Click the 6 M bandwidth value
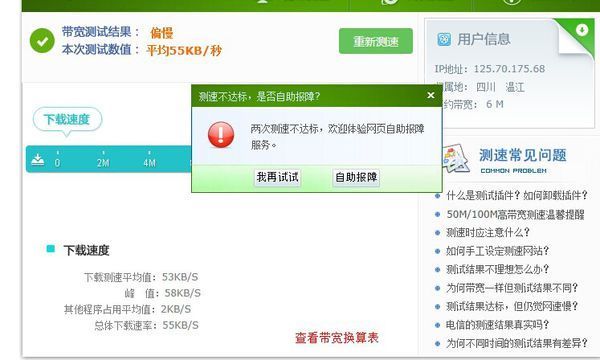 pos(495,104)
